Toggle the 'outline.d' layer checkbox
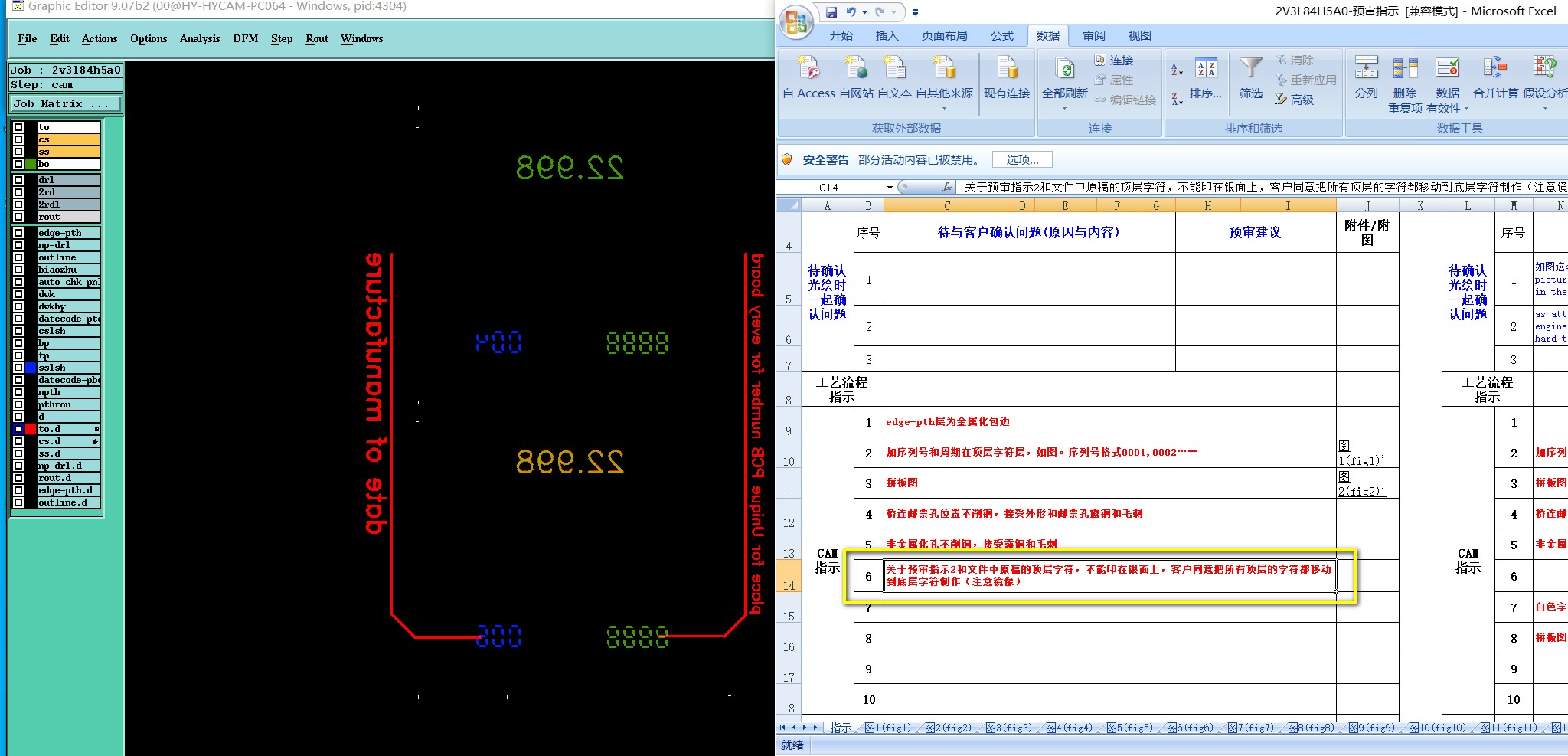This screenshot has width=1568, height=756. (x=18, y=502)
